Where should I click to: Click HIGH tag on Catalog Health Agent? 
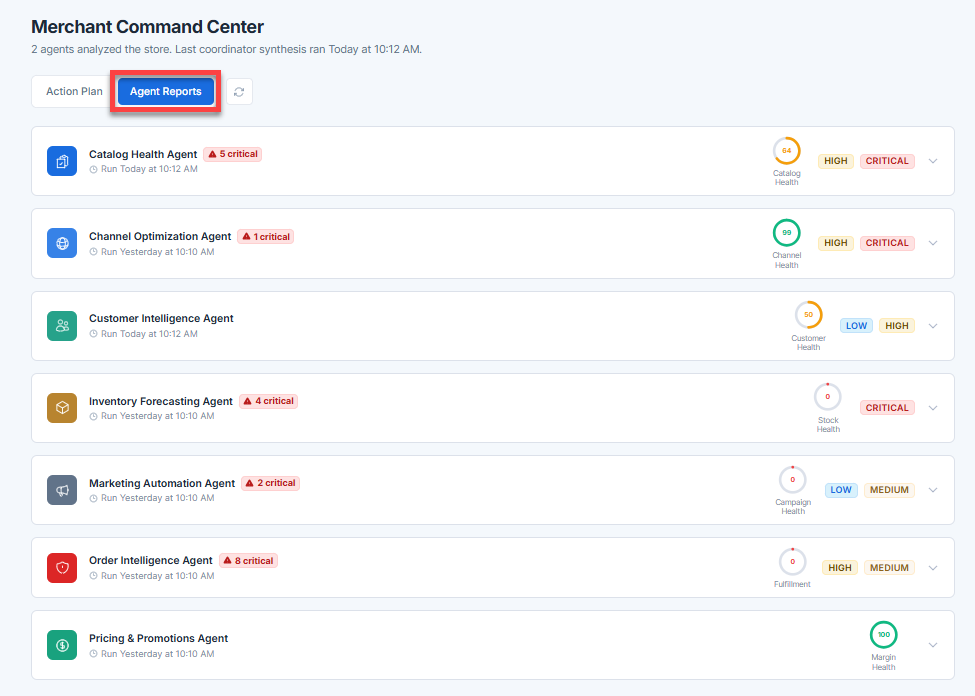(x=836, y=161)
